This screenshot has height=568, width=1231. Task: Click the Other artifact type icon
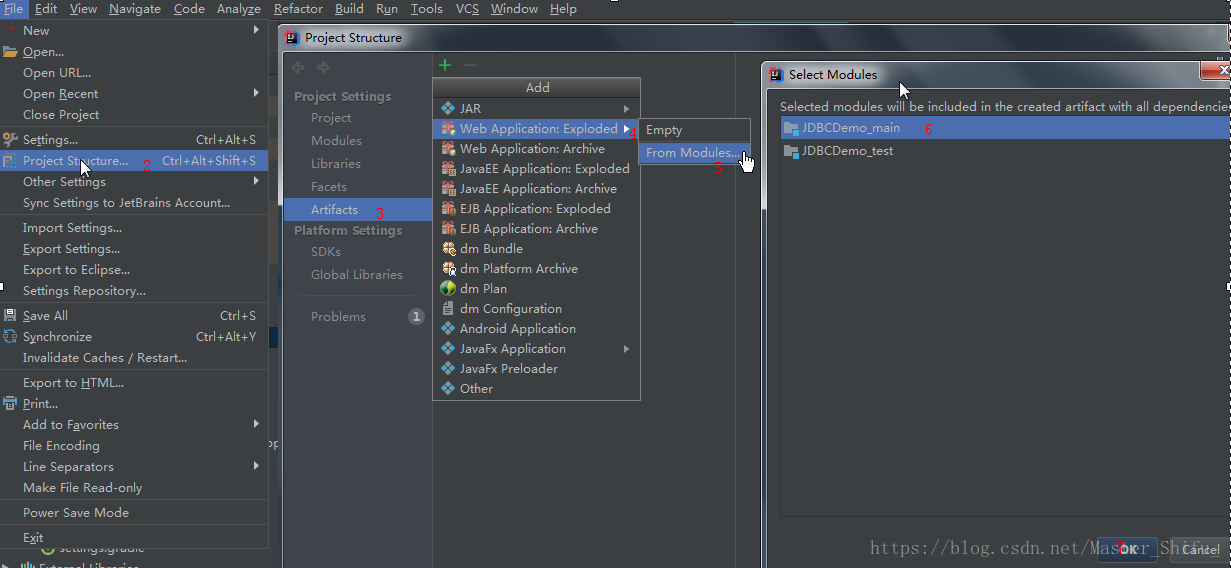[x=448, y=388]
